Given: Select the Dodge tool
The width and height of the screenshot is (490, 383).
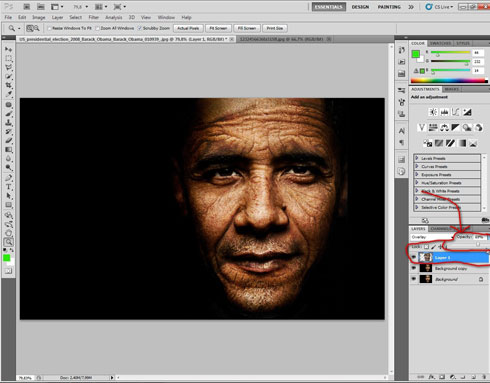Looking at the screenshot, I should click(x=9, y=168).
